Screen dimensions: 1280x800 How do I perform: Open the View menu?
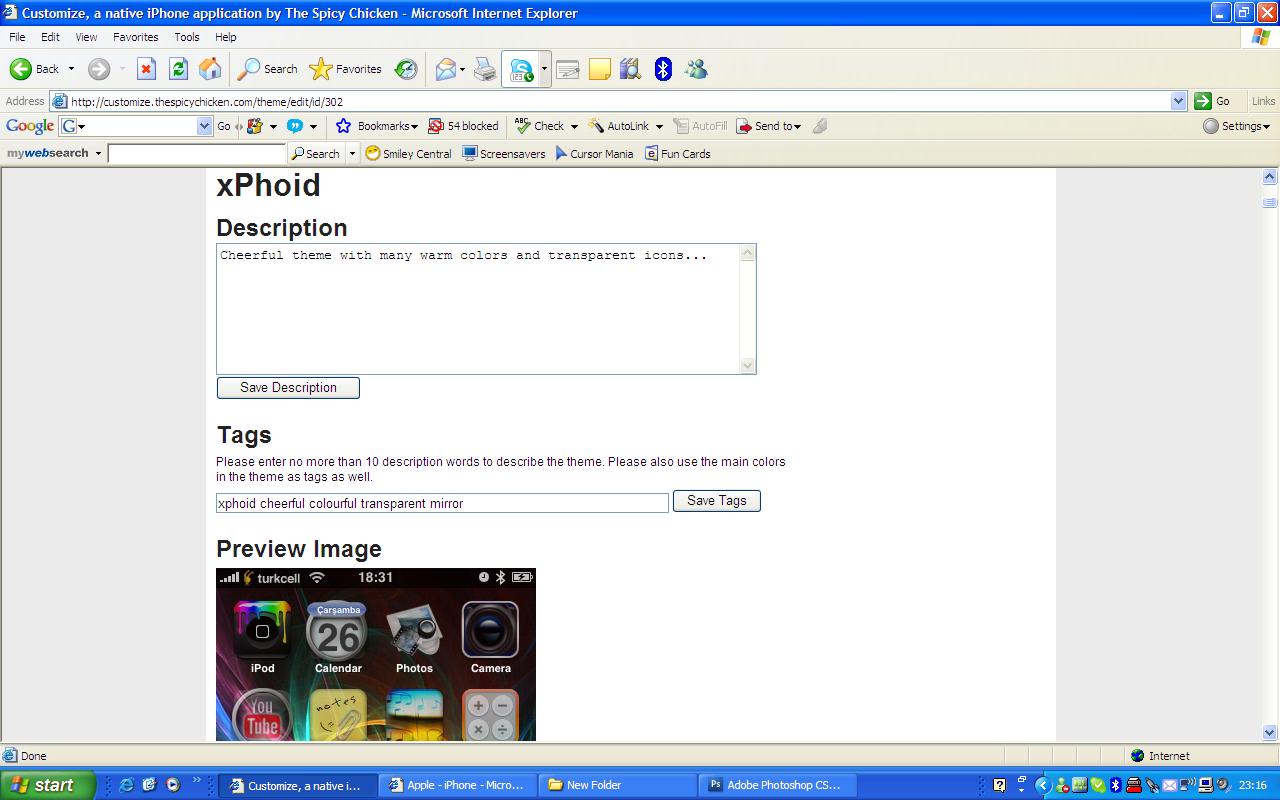coord(86,37)
